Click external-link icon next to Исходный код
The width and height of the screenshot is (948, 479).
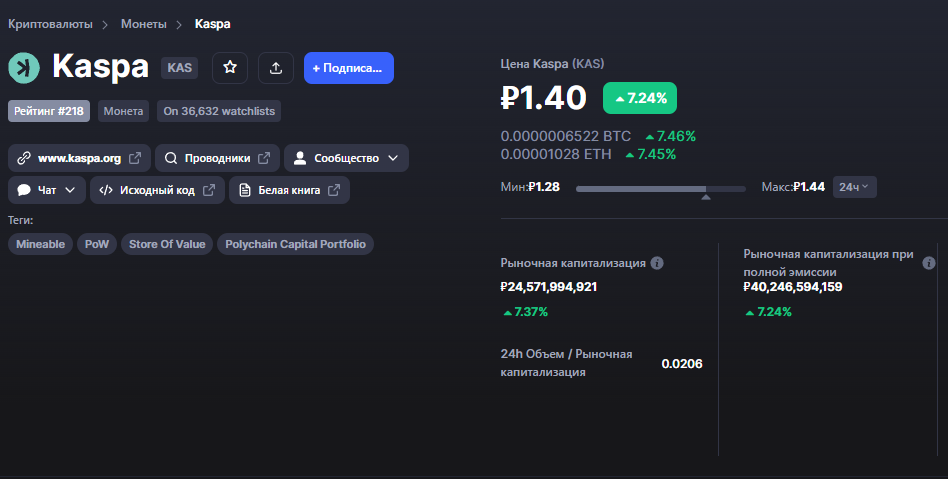click(209, 190)
